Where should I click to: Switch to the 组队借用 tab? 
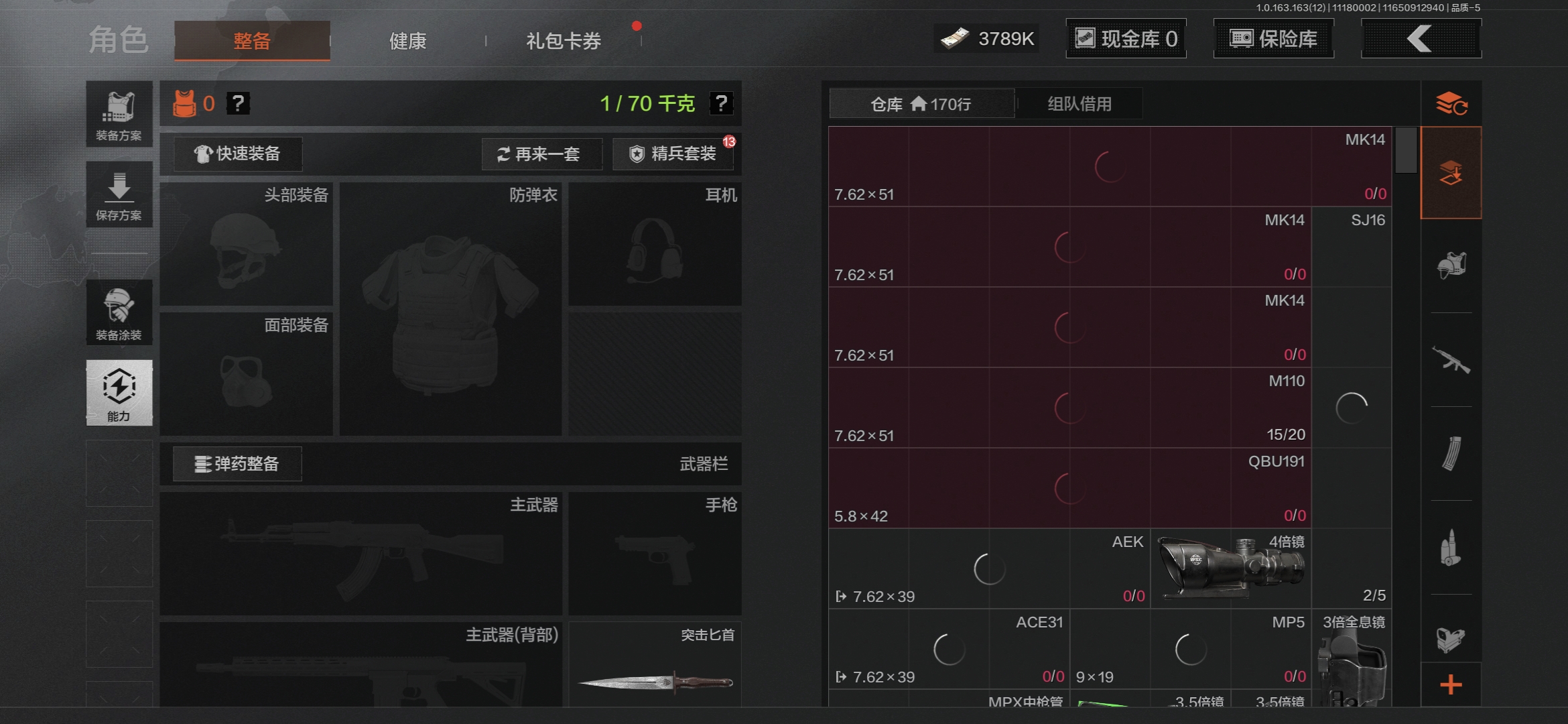pos(1079,103)
